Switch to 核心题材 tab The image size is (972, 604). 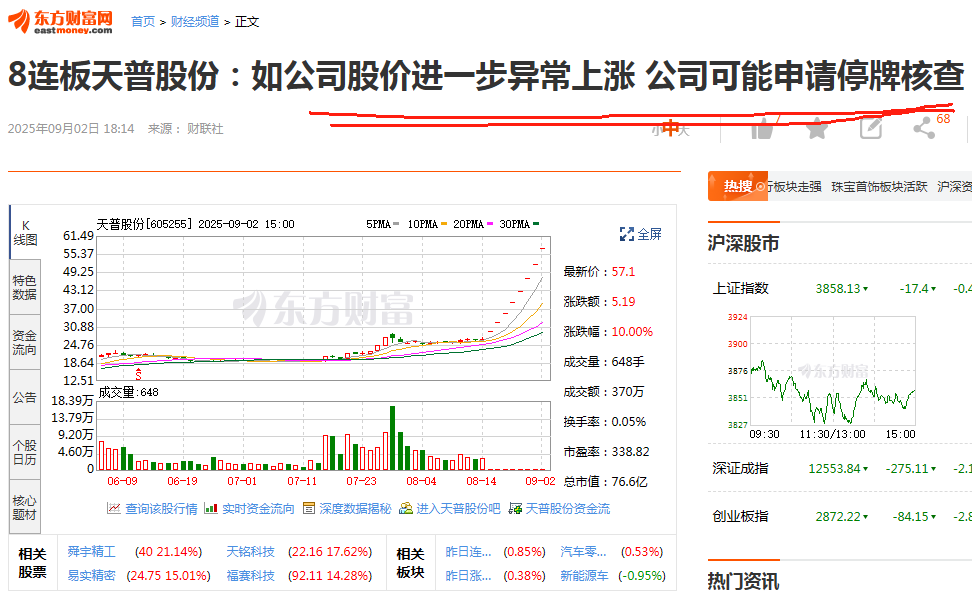coord(25,507)
